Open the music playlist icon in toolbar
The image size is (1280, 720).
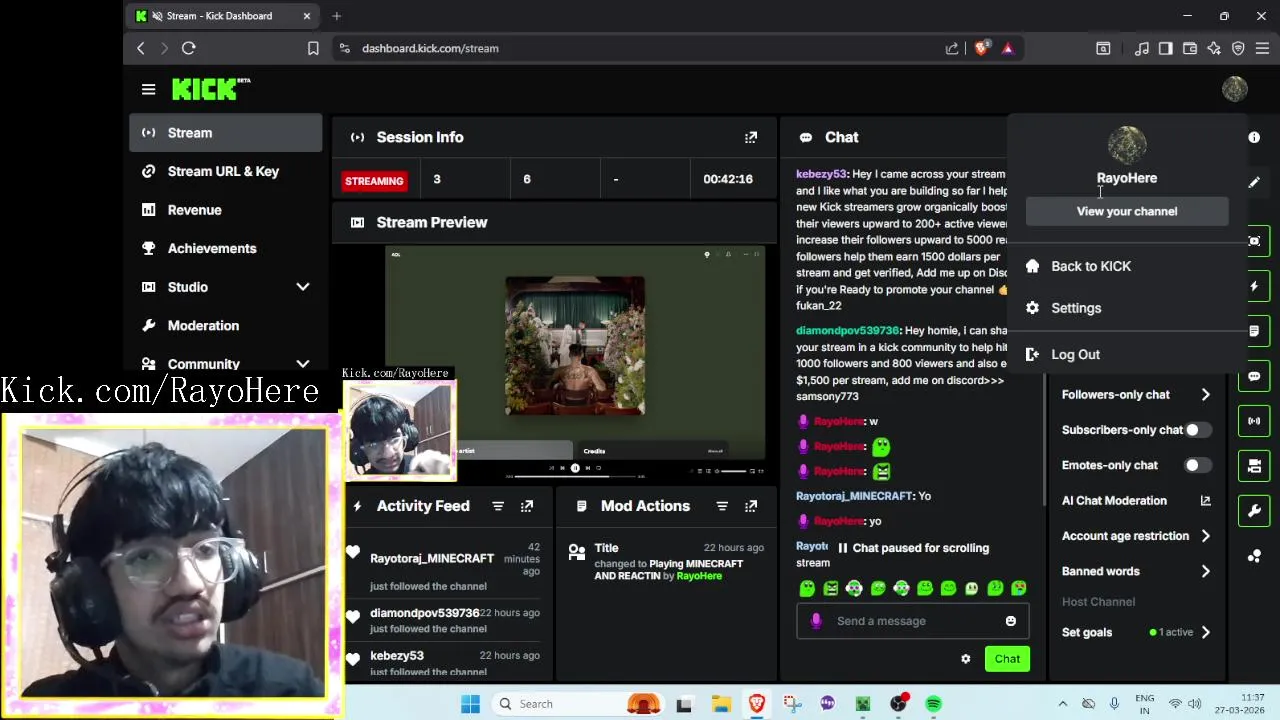(1142, 48)
